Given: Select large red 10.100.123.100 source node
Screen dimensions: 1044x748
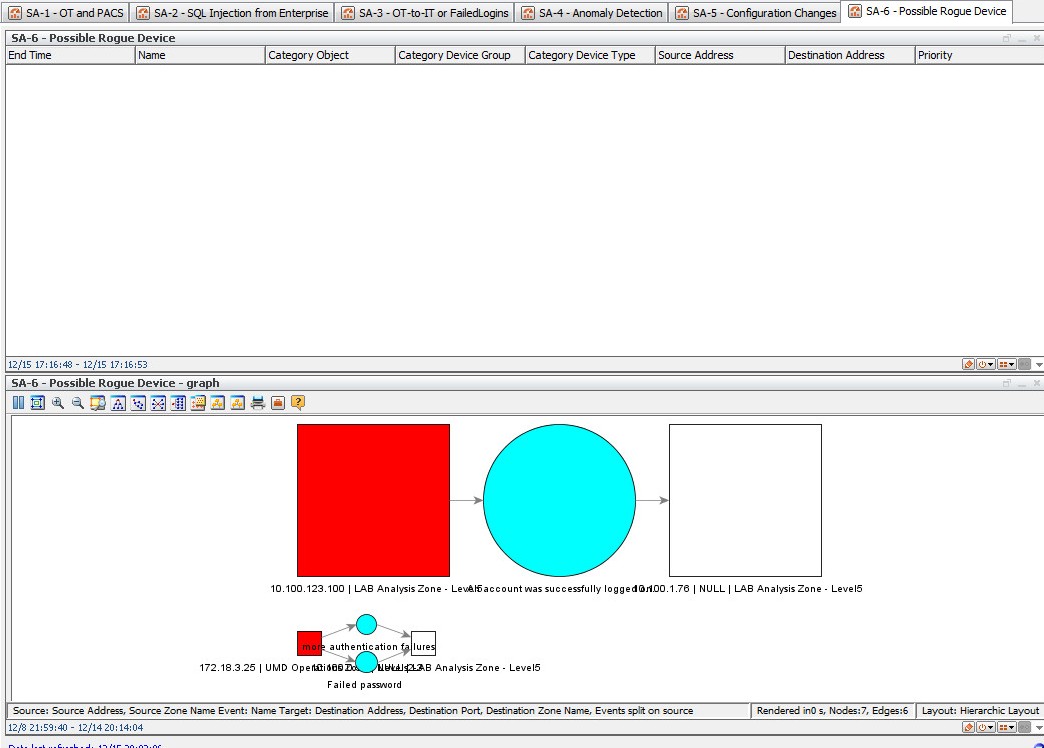Looking at the screenshot, I should coord(373,500).
